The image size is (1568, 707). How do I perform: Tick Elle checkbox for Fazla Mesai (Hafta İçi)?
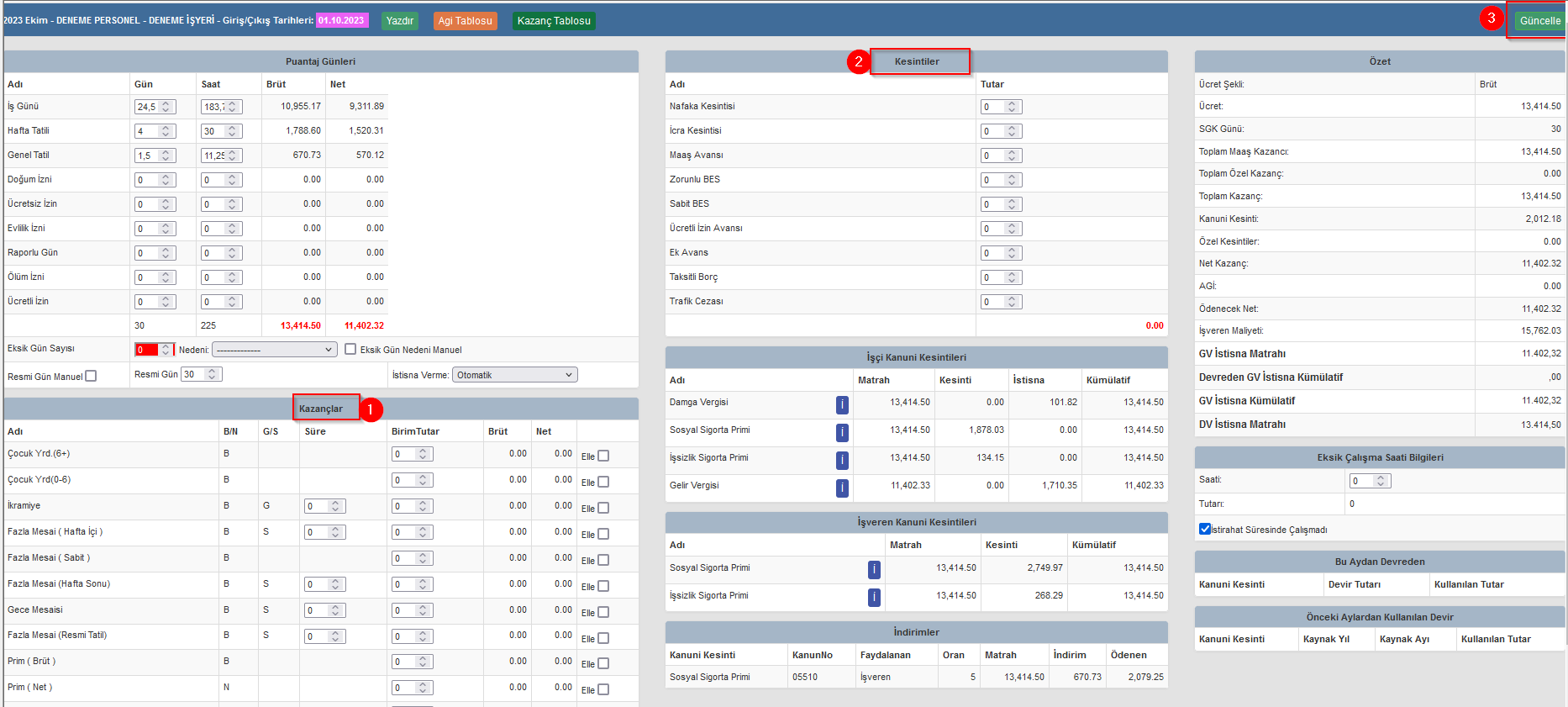pyautogui.click(x=603, y=534)
